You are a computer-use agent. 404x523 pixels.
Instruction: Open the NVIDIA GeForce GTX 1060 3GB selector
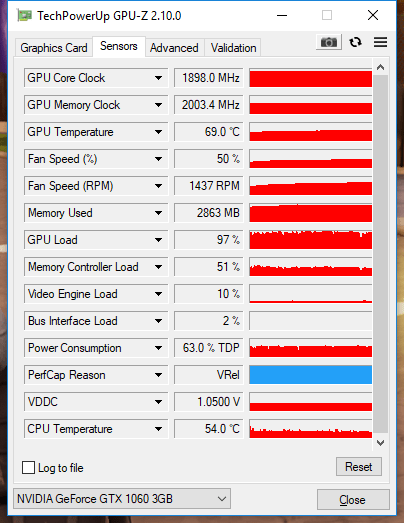point(122,499)
